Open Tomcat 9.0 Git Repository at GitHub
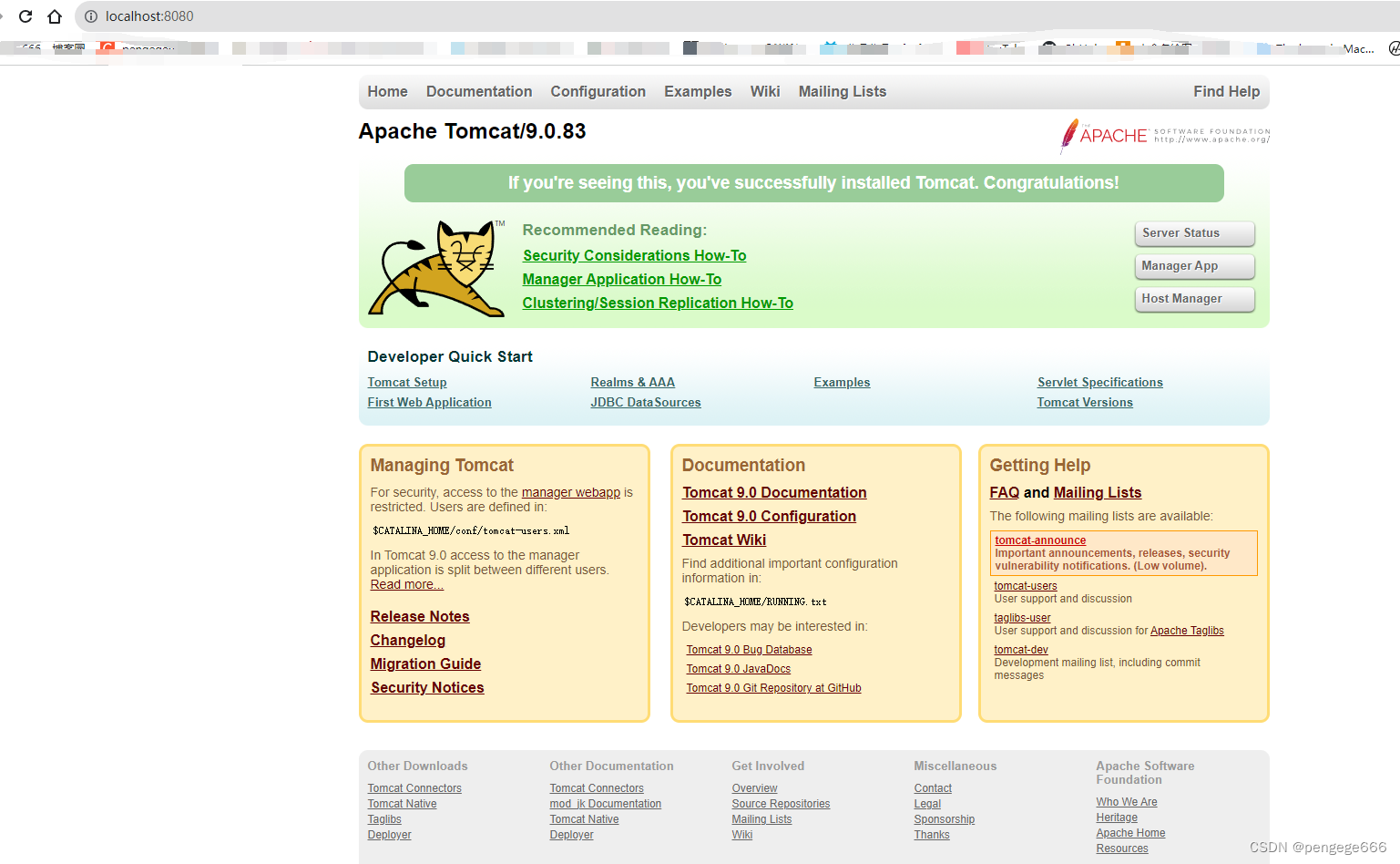Image resolution: width=1400 pixels, height=864 pixels. coord(773,688)
